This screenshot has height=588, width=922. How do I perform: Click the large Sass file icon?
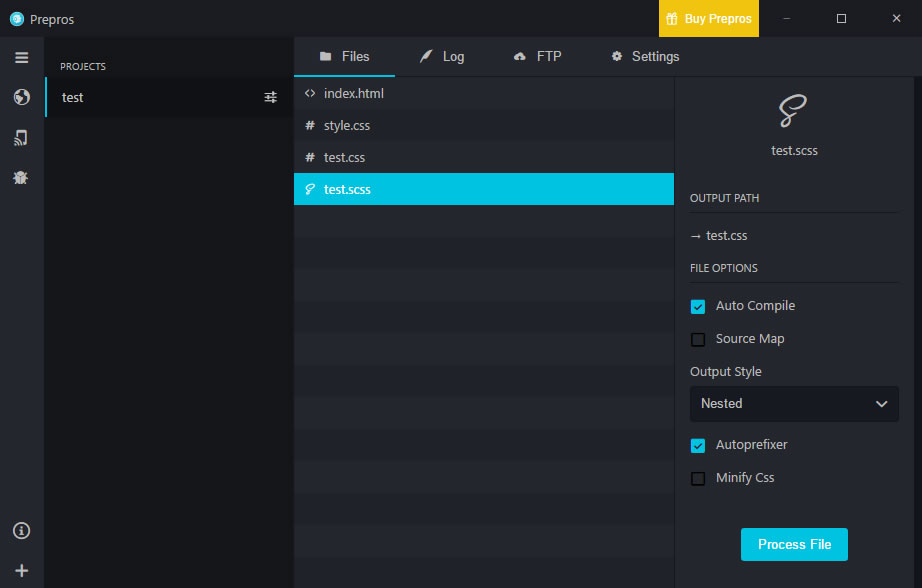coord(794,111)
